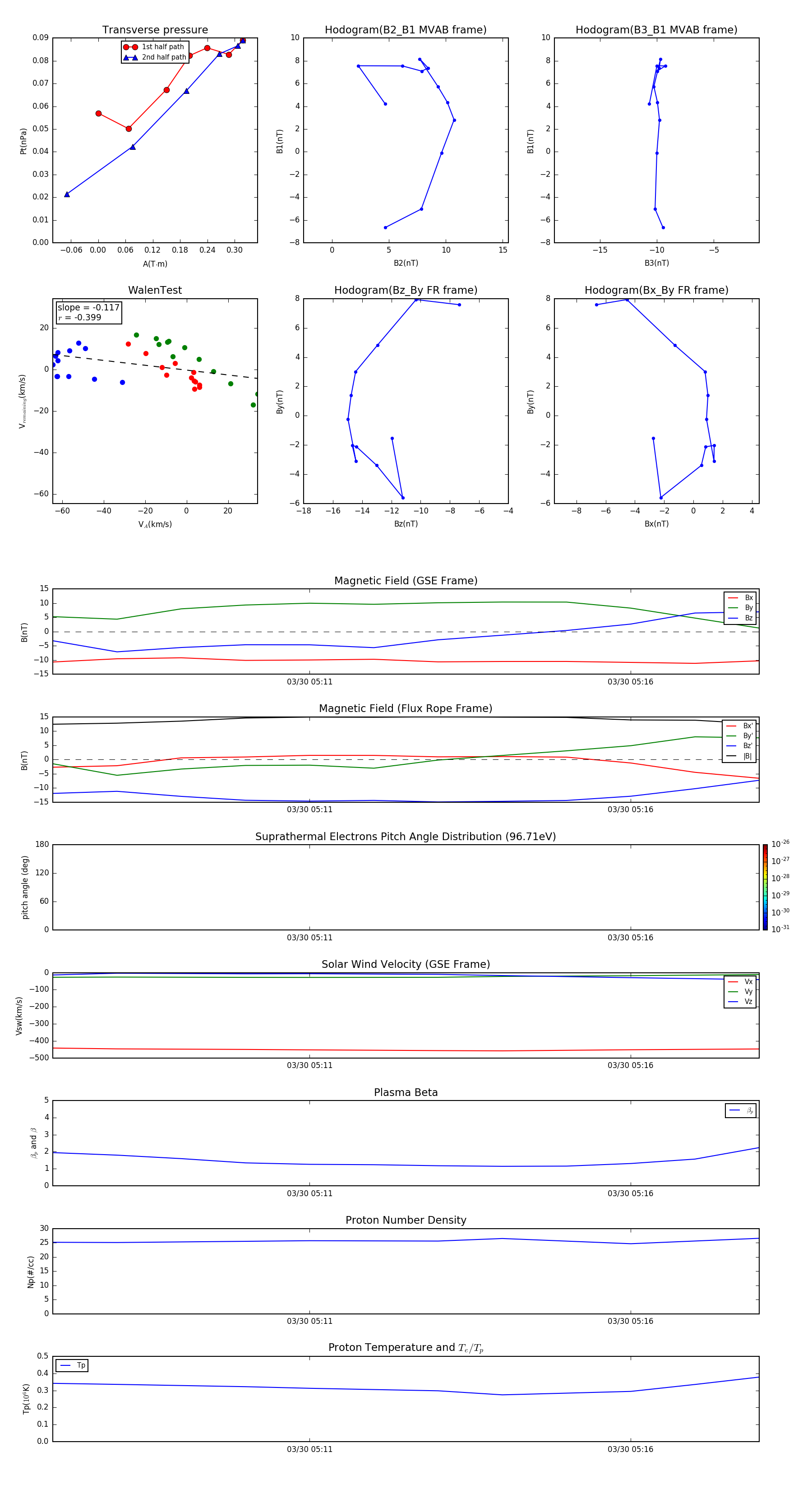Click "03/30 05:11" tick under Proton Number Density panel
This screenshot has height=1489, width=812.
(x=310, y=1321)
